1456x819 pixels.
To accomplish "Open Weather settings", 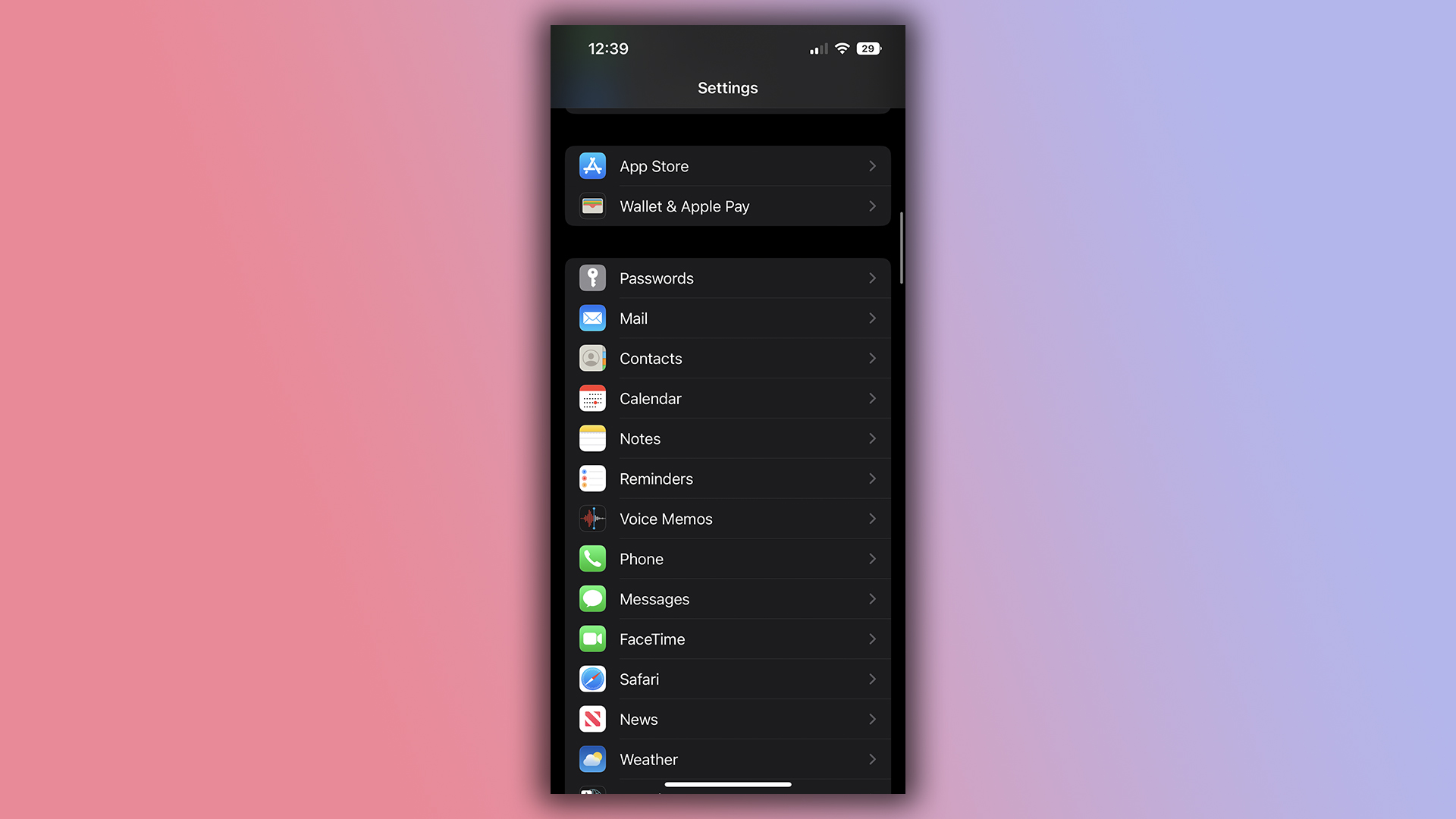I will pos(727,759).
